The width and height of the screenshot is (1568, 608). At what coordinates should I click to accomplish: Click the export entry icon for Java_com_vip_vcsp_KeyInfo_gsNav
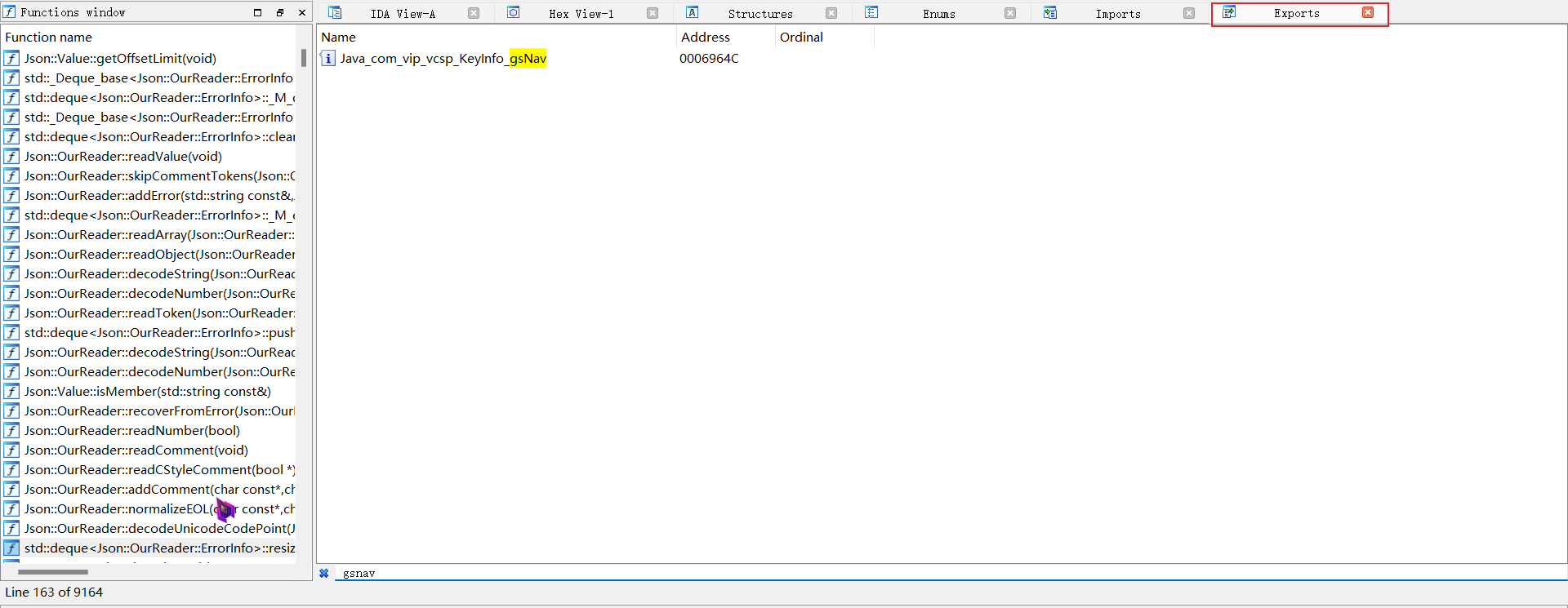(x=328, y=58)
